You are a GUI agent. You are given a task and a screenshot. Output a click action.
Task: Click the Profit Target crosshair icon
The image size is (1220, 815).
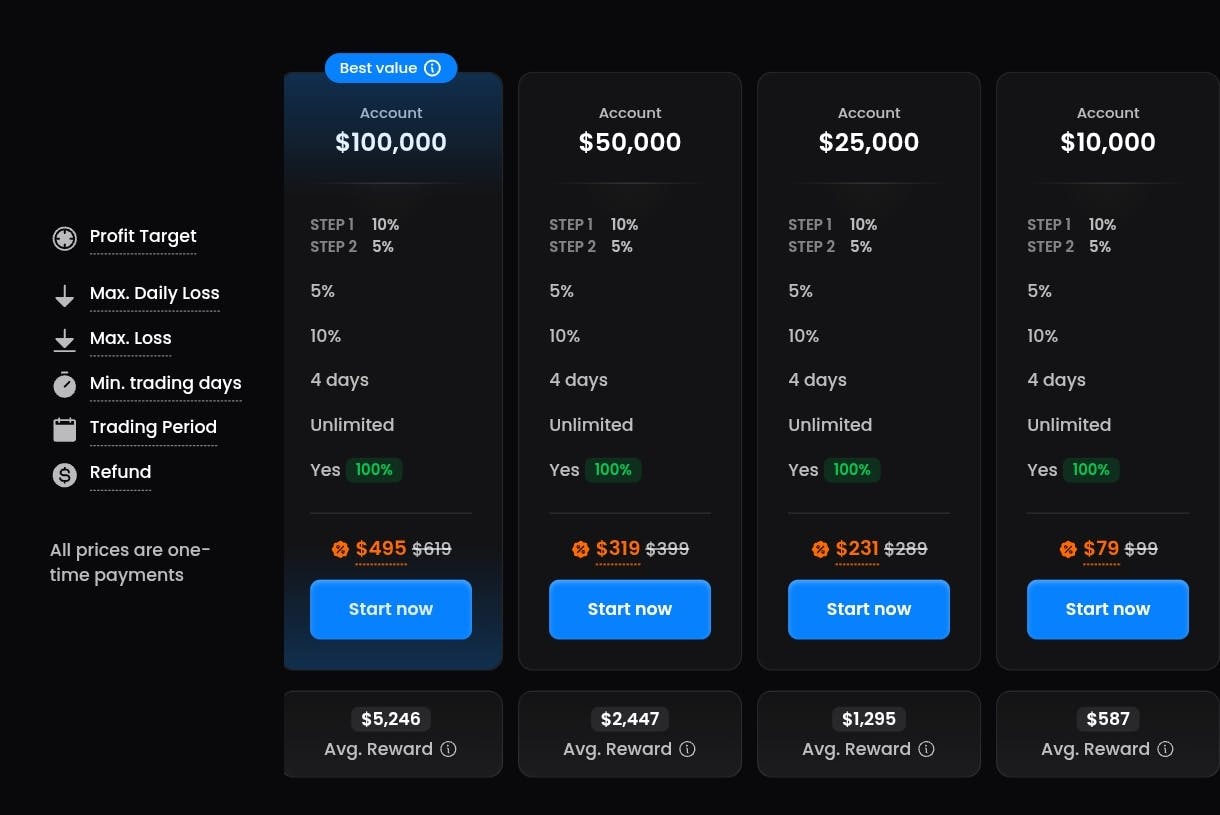click(65, 239)
